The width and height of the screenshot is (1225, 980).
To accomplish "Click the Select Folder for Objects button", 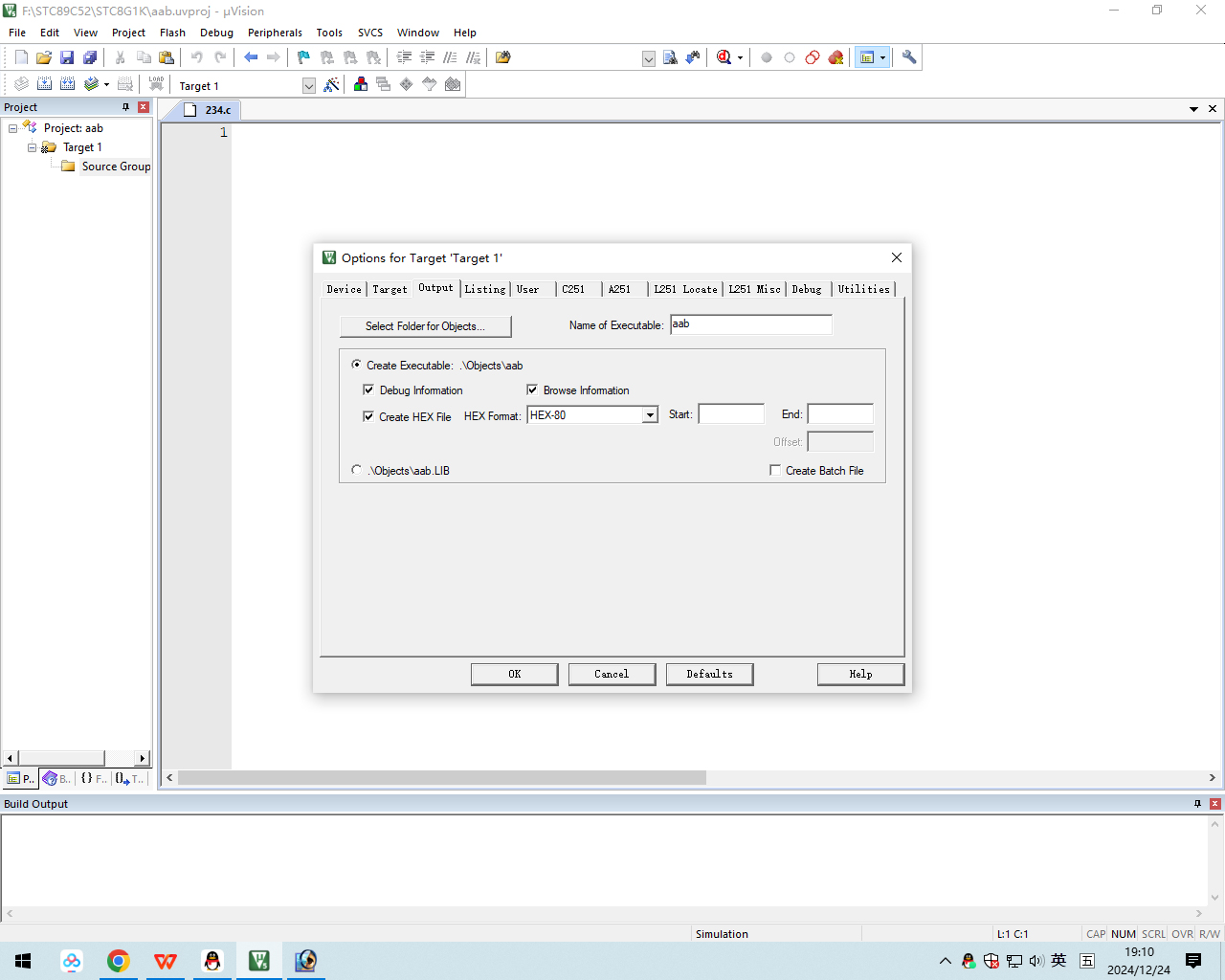I will [425, 326].
